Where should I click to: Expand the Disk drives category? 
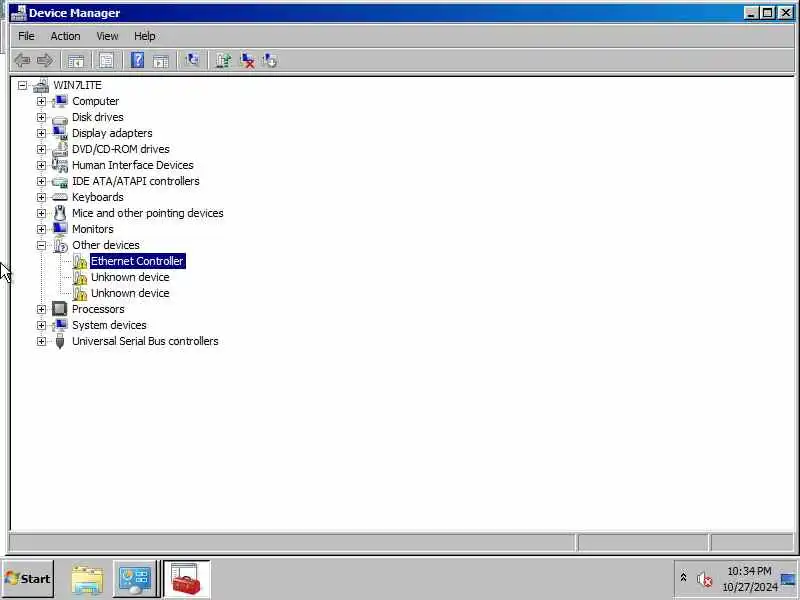click(41, 117)
